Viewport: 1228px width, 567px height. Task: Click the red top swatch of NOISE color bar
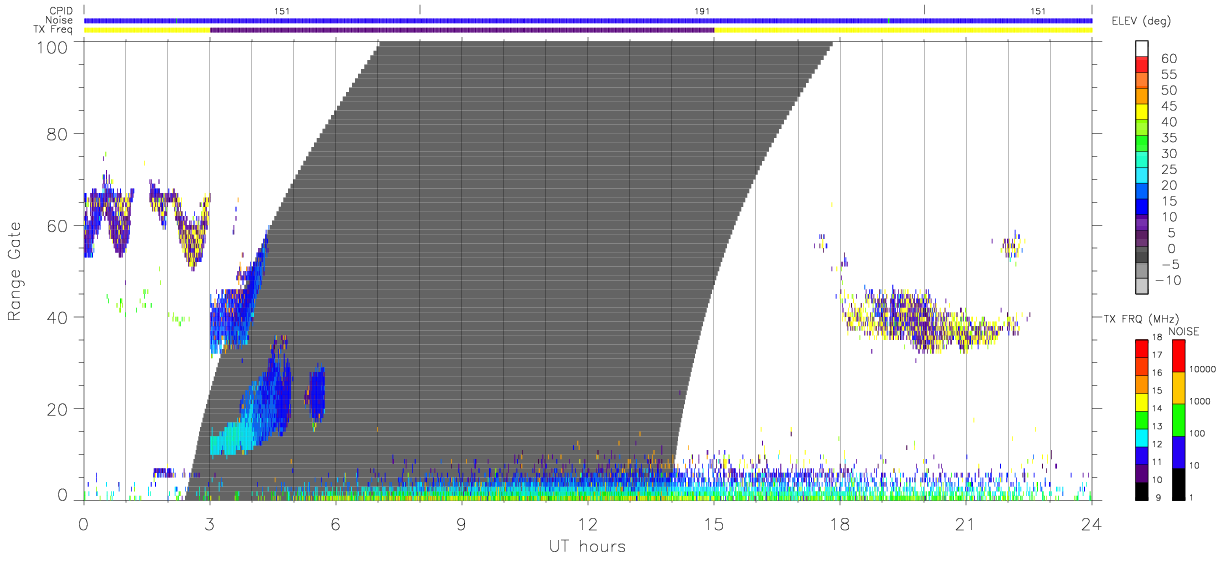point(1179,356)
